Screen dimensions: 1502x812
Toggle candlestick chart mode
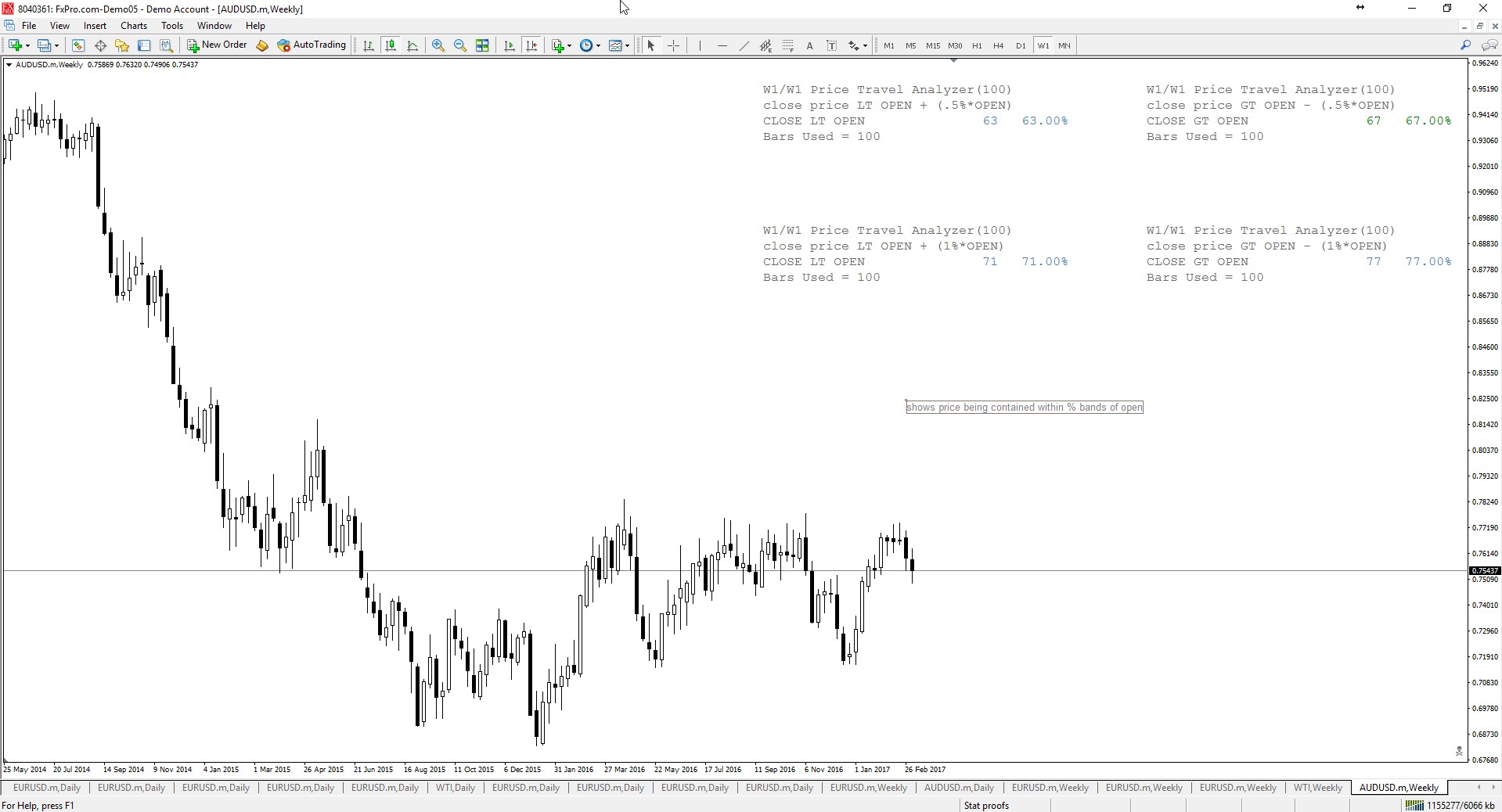391,45
